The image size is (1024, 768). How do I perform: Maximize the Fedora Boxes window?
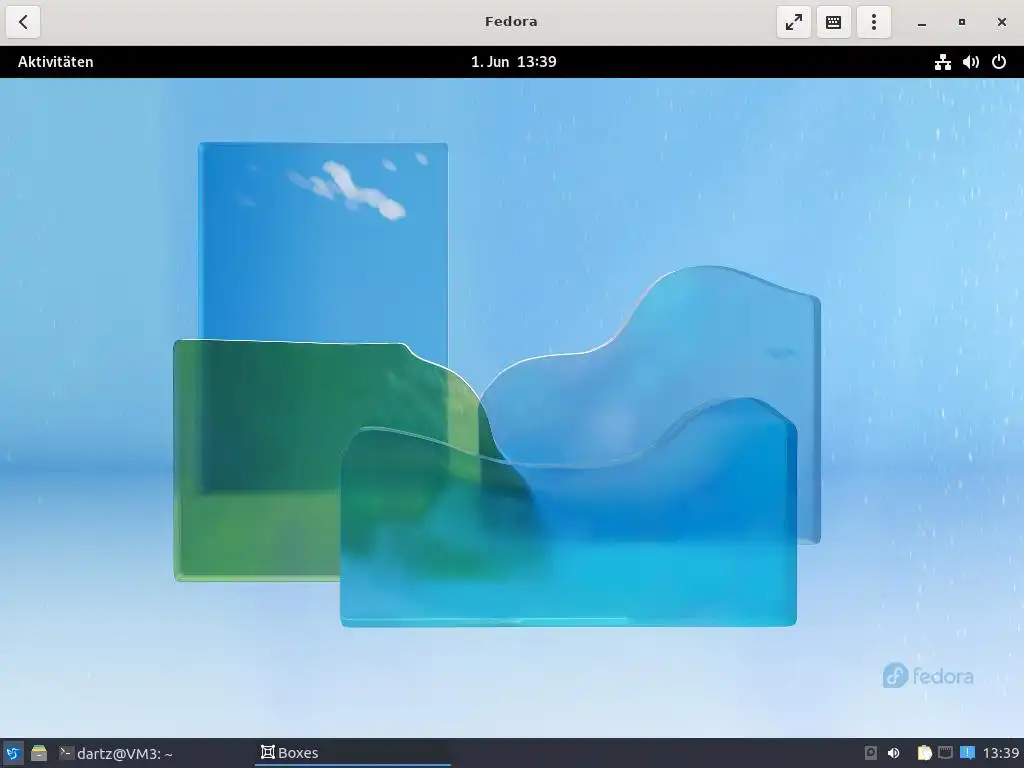tap(961, 22)
